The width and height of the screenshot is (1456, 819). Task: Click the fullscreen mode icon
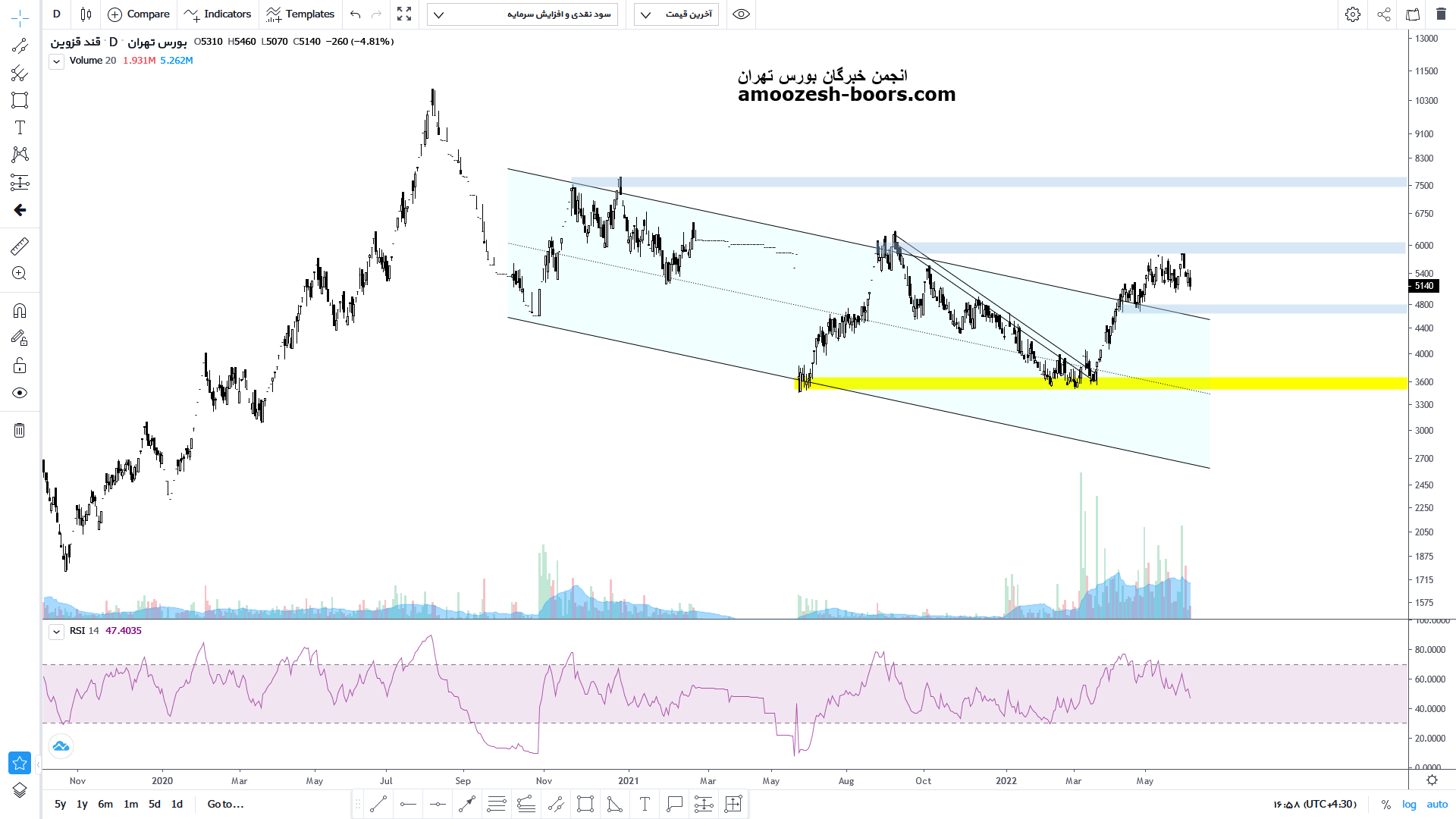(x=404, y=14)
